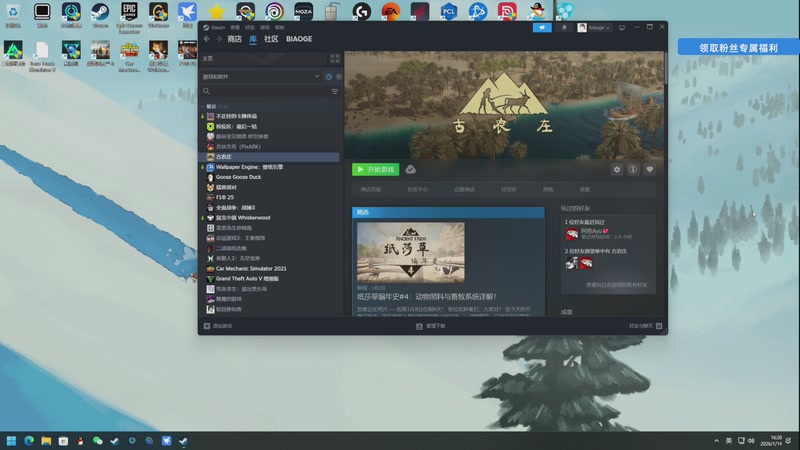Viewport: 800px width, 450px height.
Task: Go back with the Steam back arrow
Action: point(207,39)
